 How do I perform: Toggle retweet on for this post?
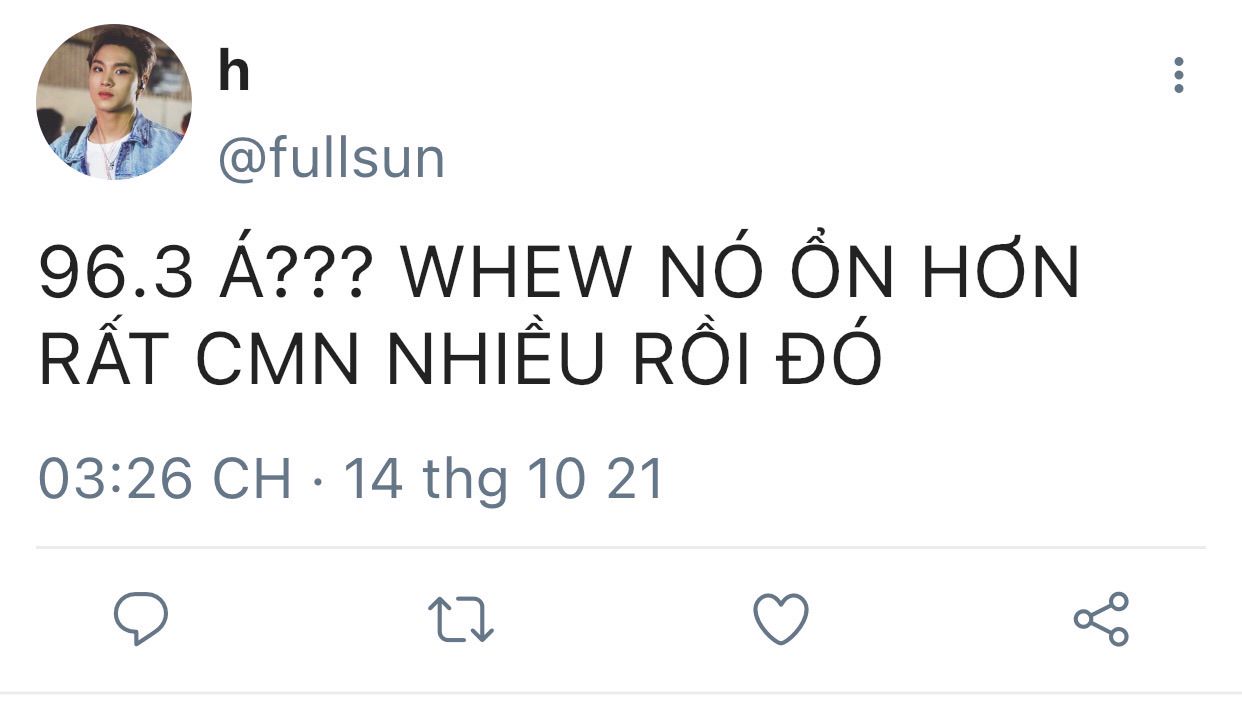point(460,620)
